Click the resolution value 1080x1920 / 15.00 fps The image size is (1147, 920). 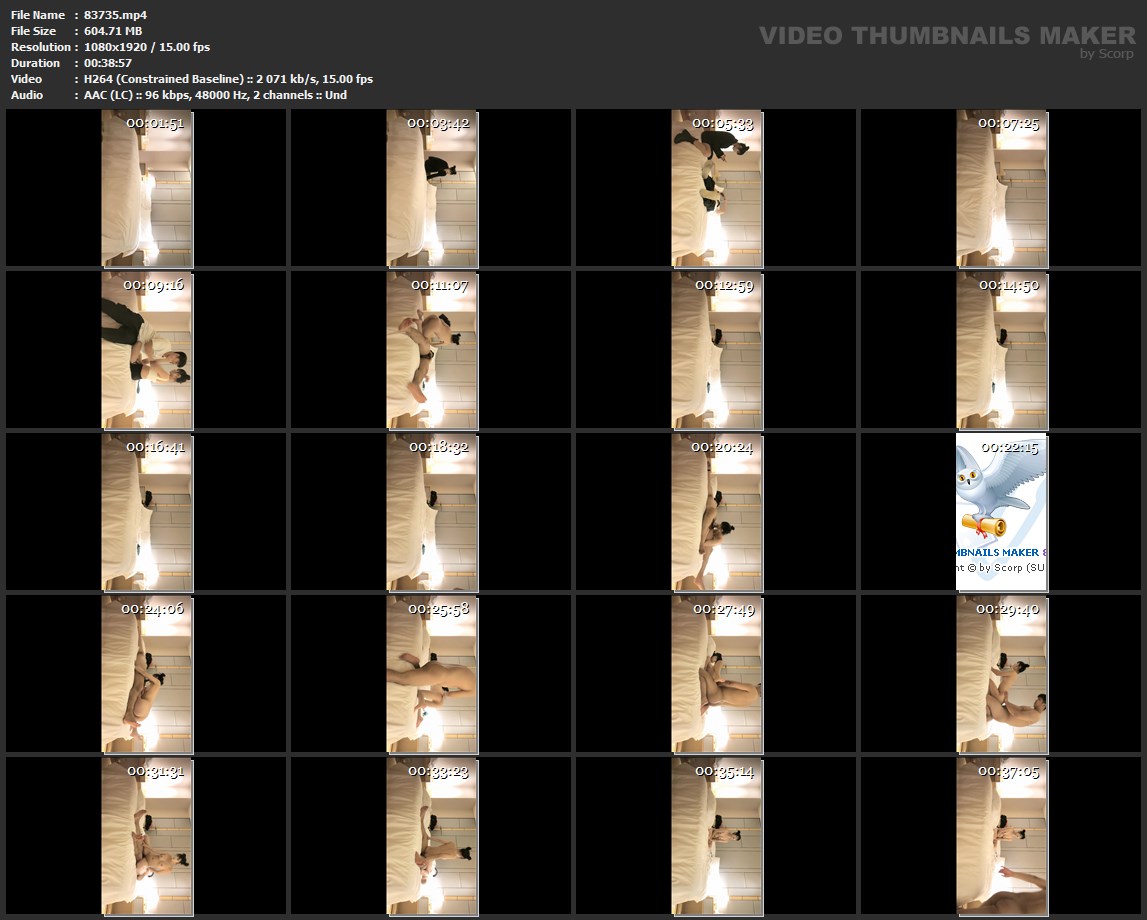point(147,47)
